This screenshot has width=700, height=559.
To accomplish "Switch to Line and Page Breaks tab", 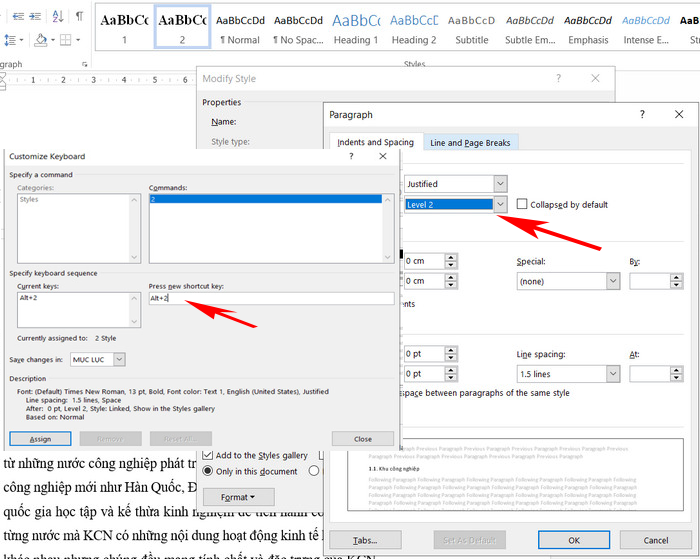I will (x=470, y=143).
